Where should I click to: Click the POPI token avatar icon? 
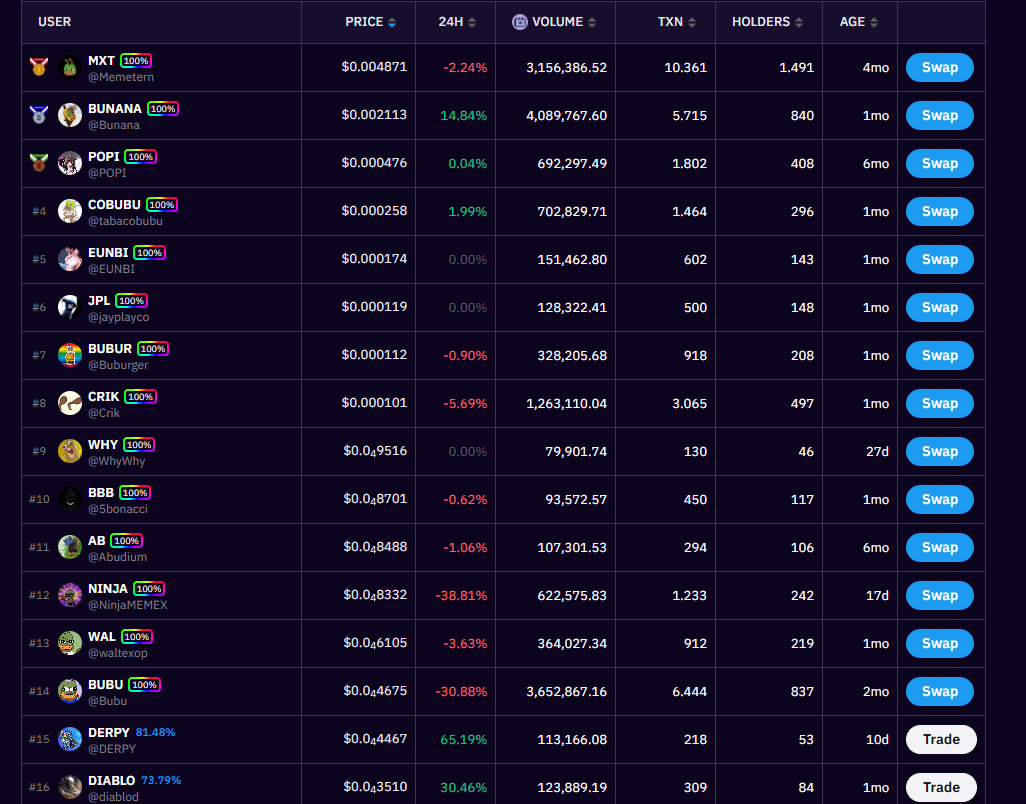point(70,163)
